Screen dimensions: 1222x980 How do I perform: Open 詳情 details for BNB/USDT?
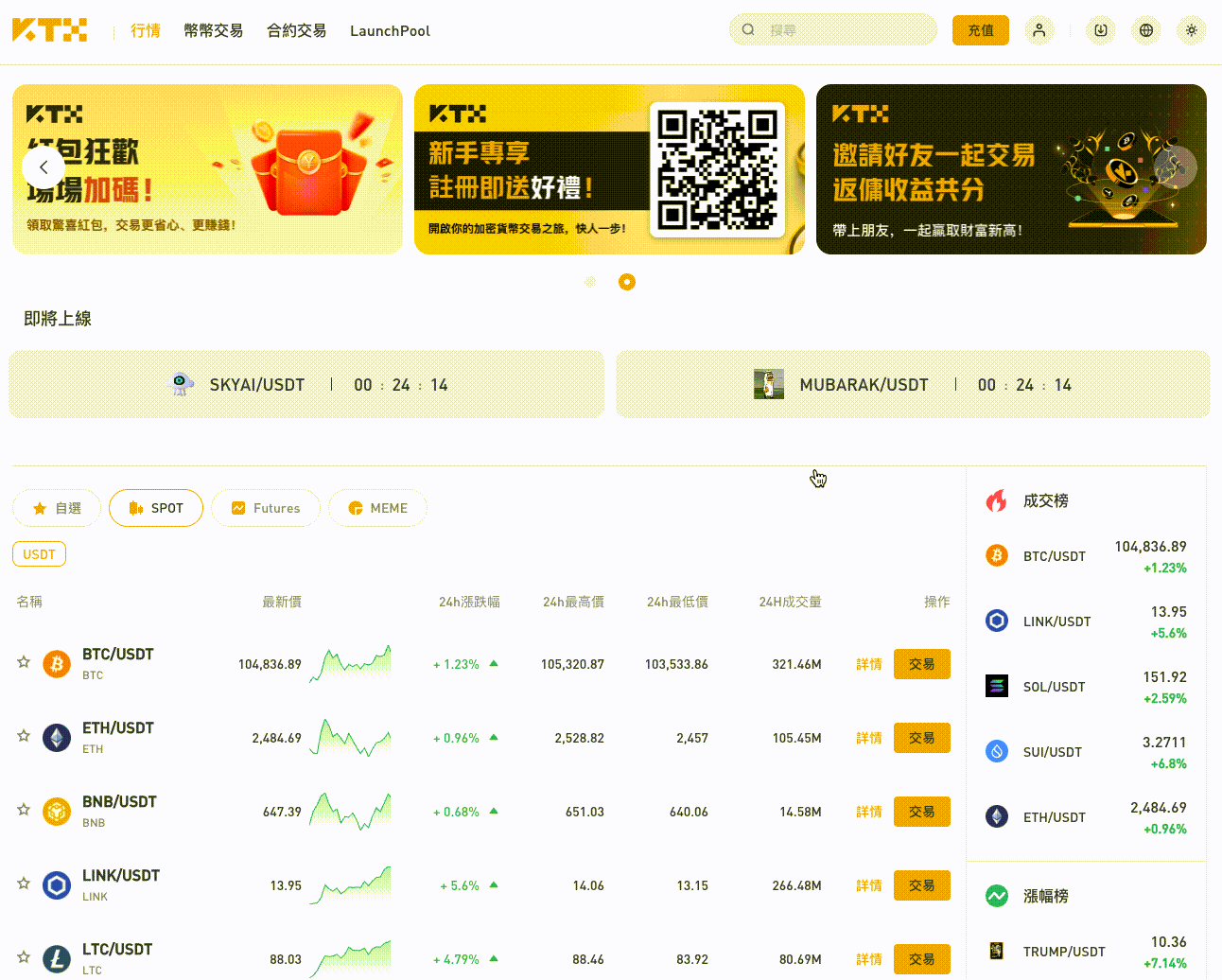869,812
